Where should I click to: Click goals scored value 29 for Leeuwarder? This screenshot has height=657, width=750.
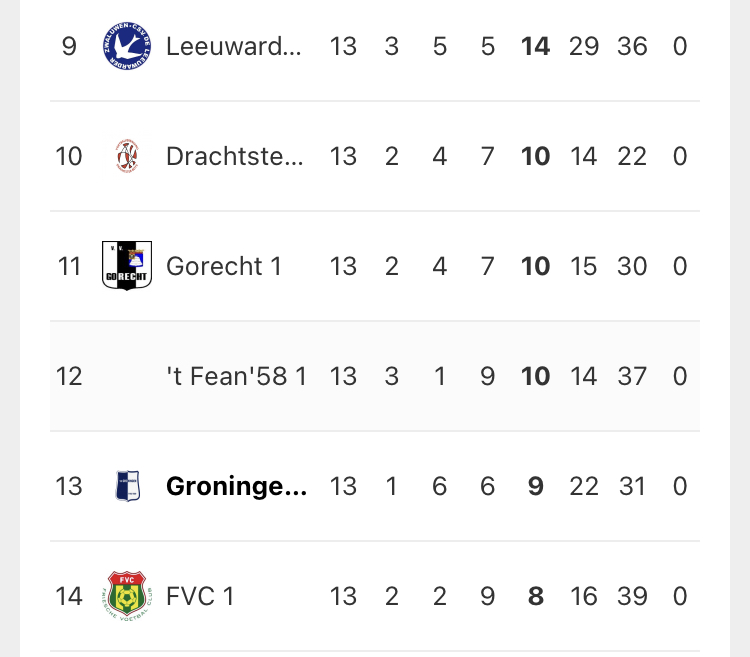pyautogui.click(x=584, y=46)
